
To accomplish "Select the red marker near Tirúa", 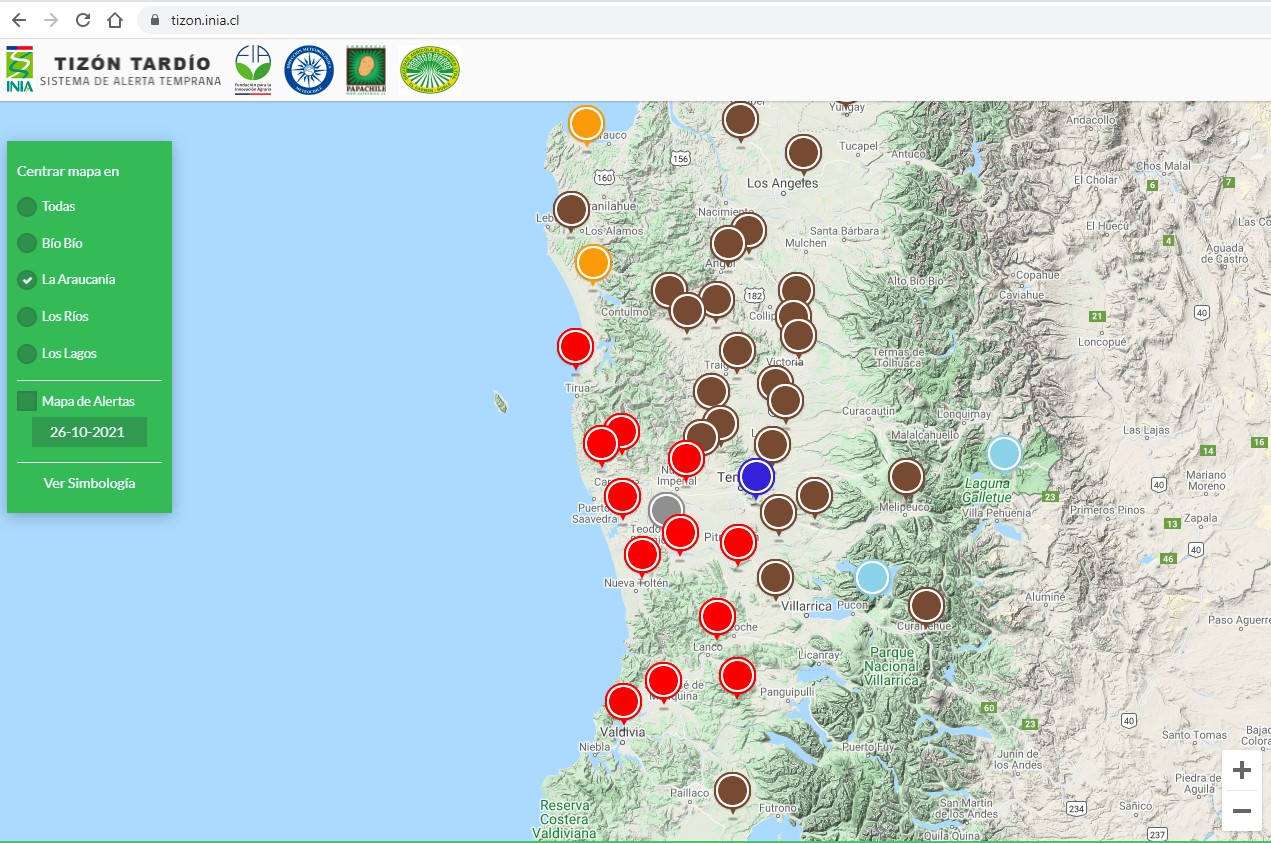I will pos(575,347).
